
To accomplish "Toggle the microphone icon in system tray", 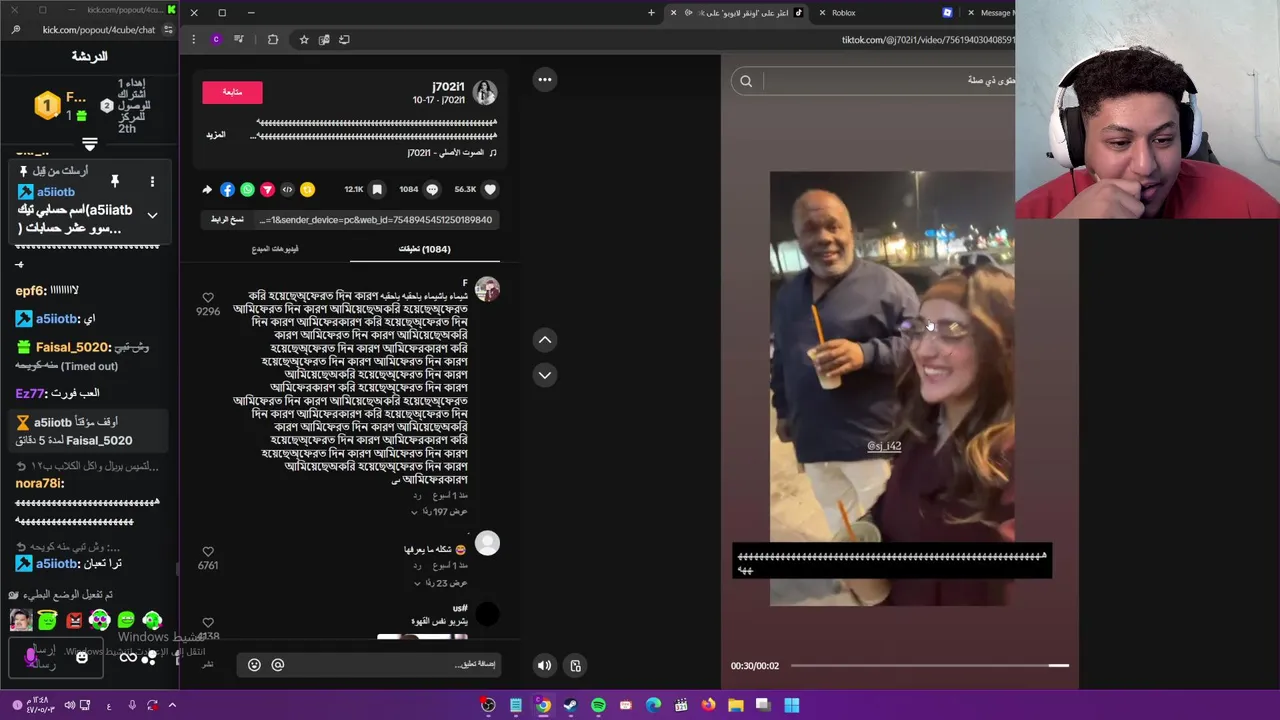I will (x=132, y=705).
